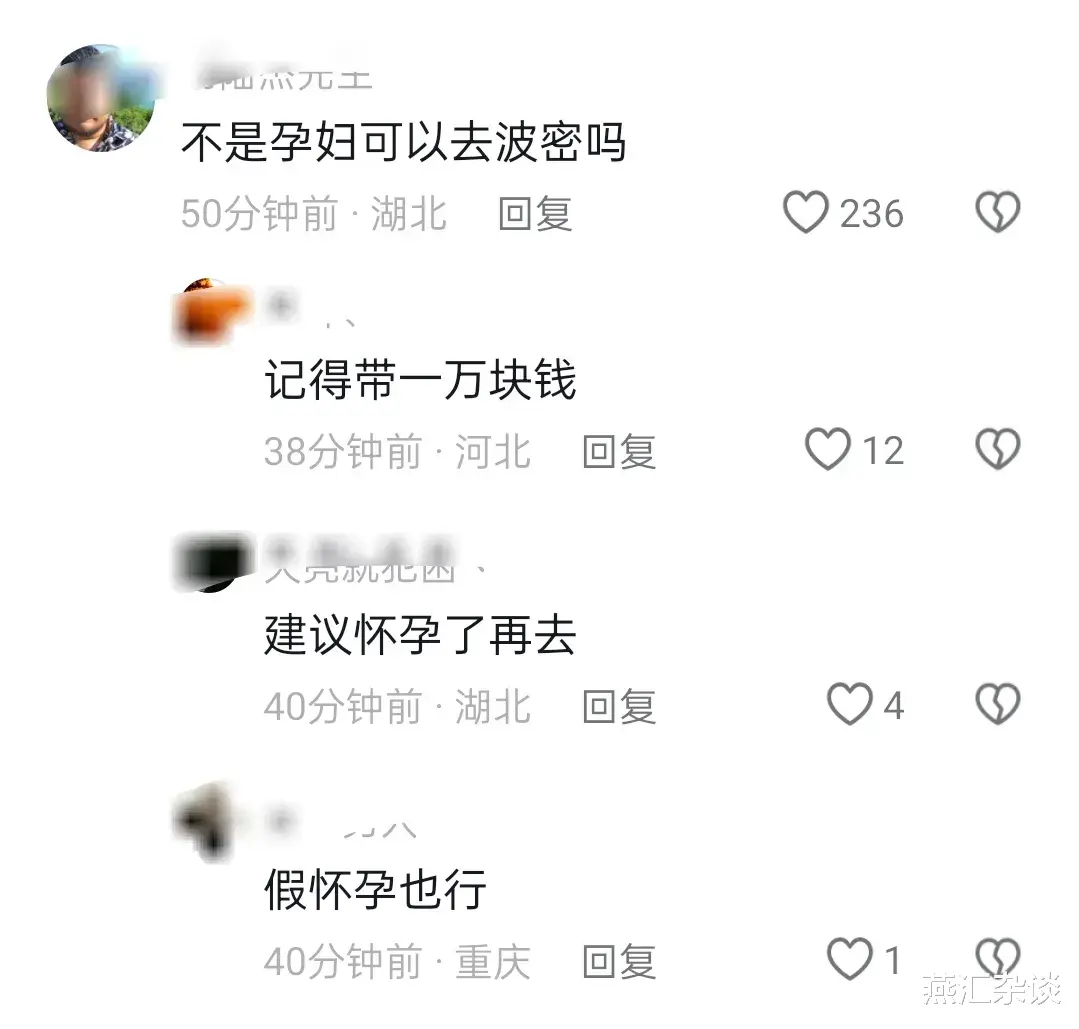This screenshot has height=1029, width=1079.
Task: Like the 建议怀孕了再去 reply
Action: click(850, 704)
